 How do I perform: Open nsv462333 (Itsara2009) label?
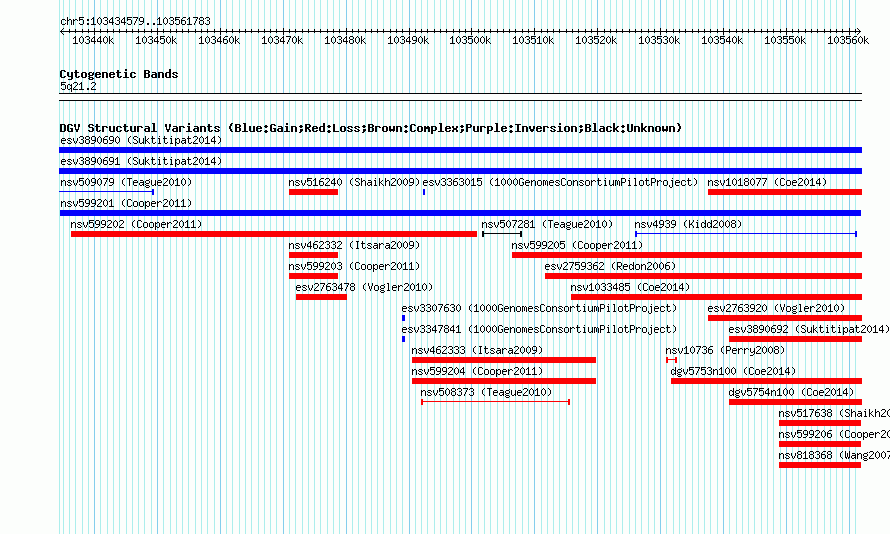tap(477, 350)
